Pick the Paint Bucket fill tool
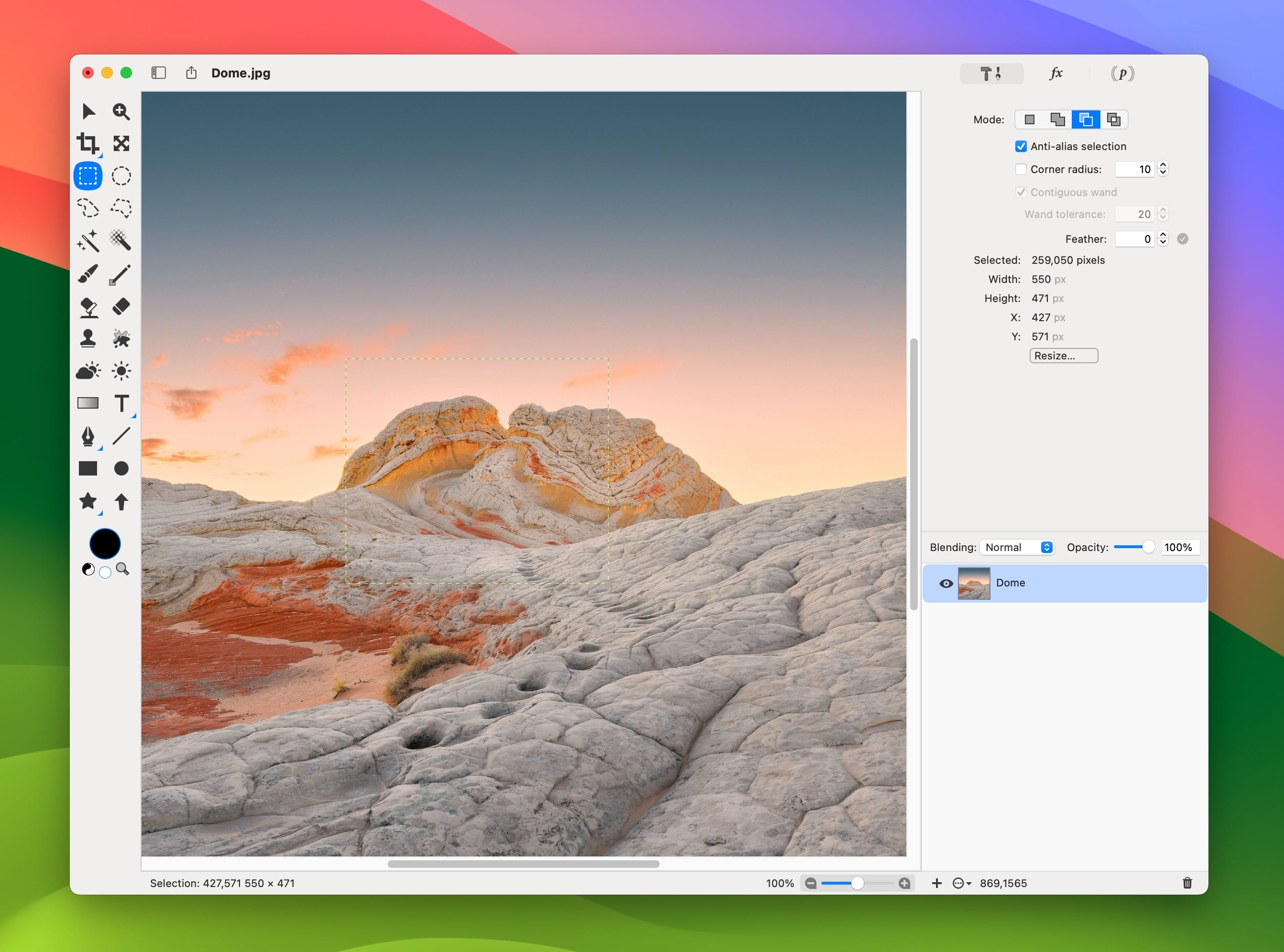This screenshot has width=1284, height=952. [87, 306]
